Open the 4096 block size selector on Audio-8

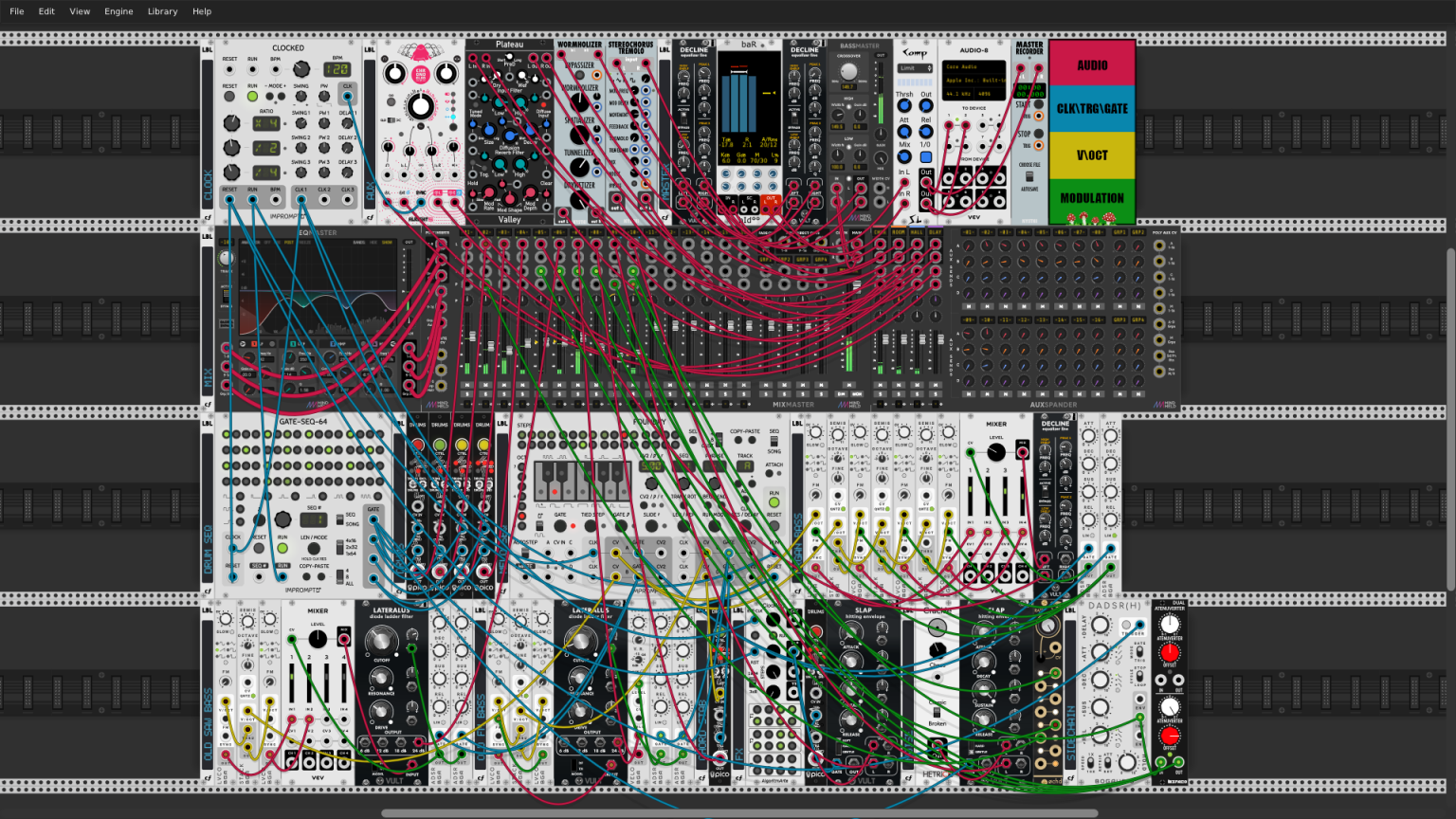tap(990, 94)
